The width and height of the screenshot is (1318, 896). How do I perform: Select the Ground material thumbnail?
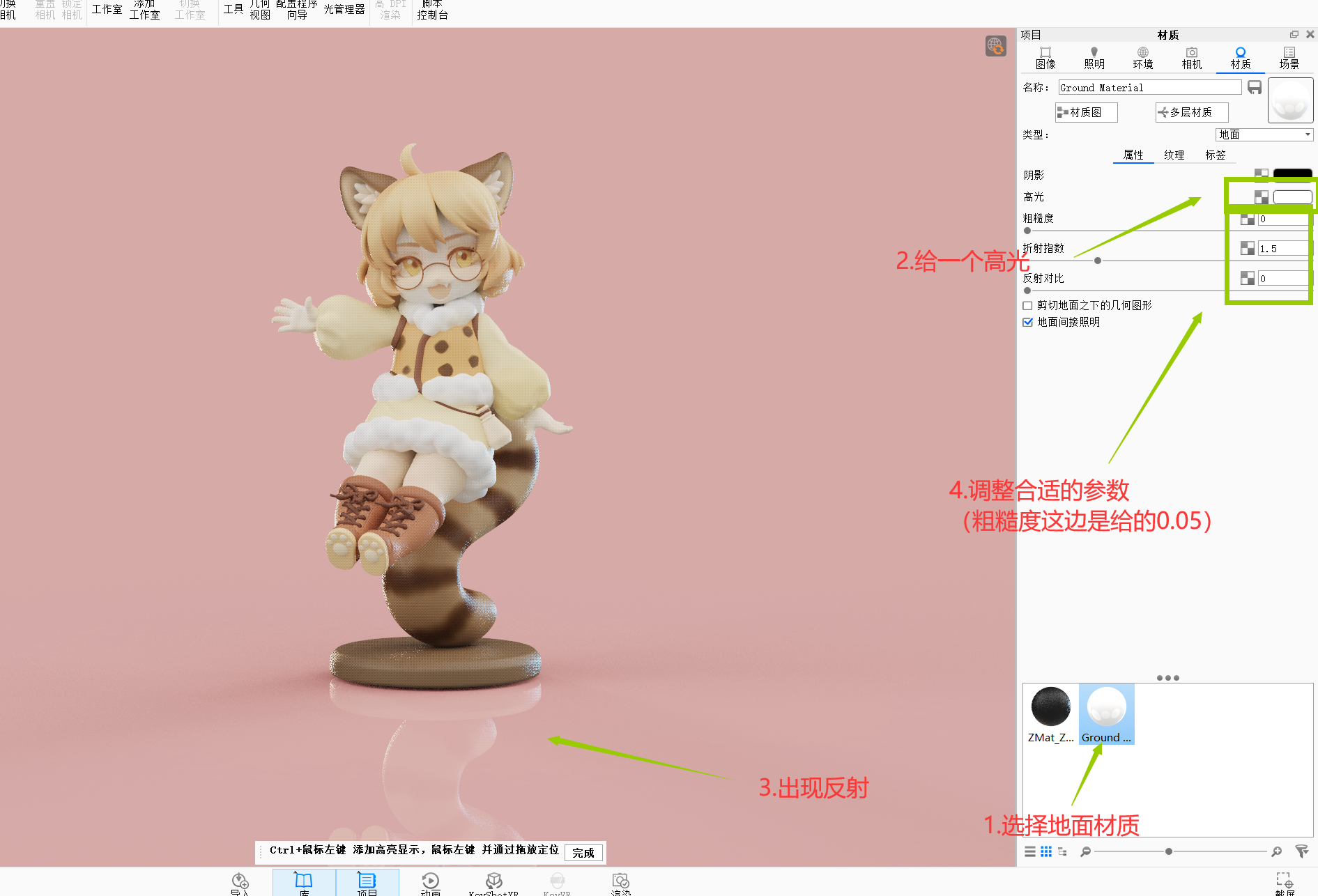[x=1107, y=714]
